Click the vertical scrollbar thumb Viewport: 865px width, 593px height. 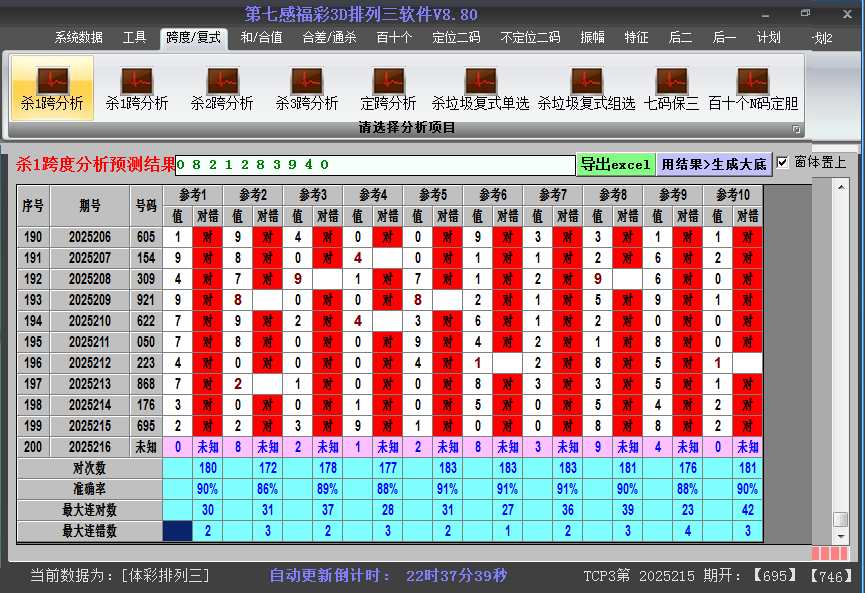pos(841,520)
